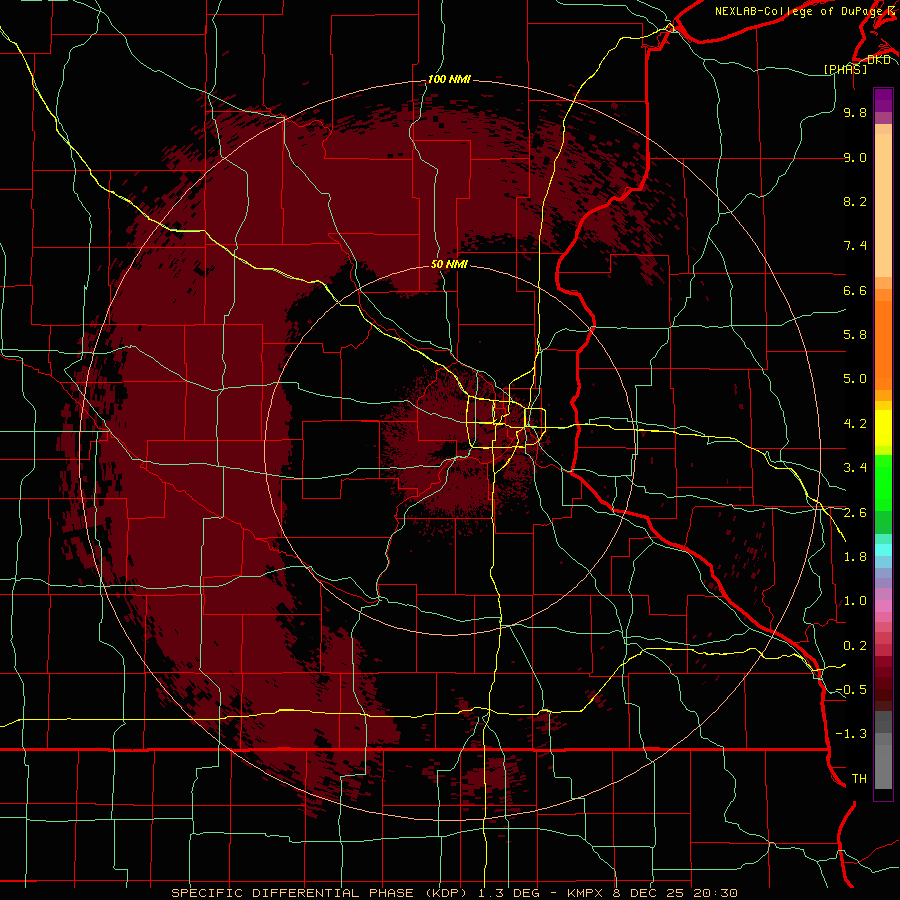The image size is (900, 900).
Task: Click the KMPX 8 DEC 25 20:30 timestamp
Action: (x=653, y=893)
